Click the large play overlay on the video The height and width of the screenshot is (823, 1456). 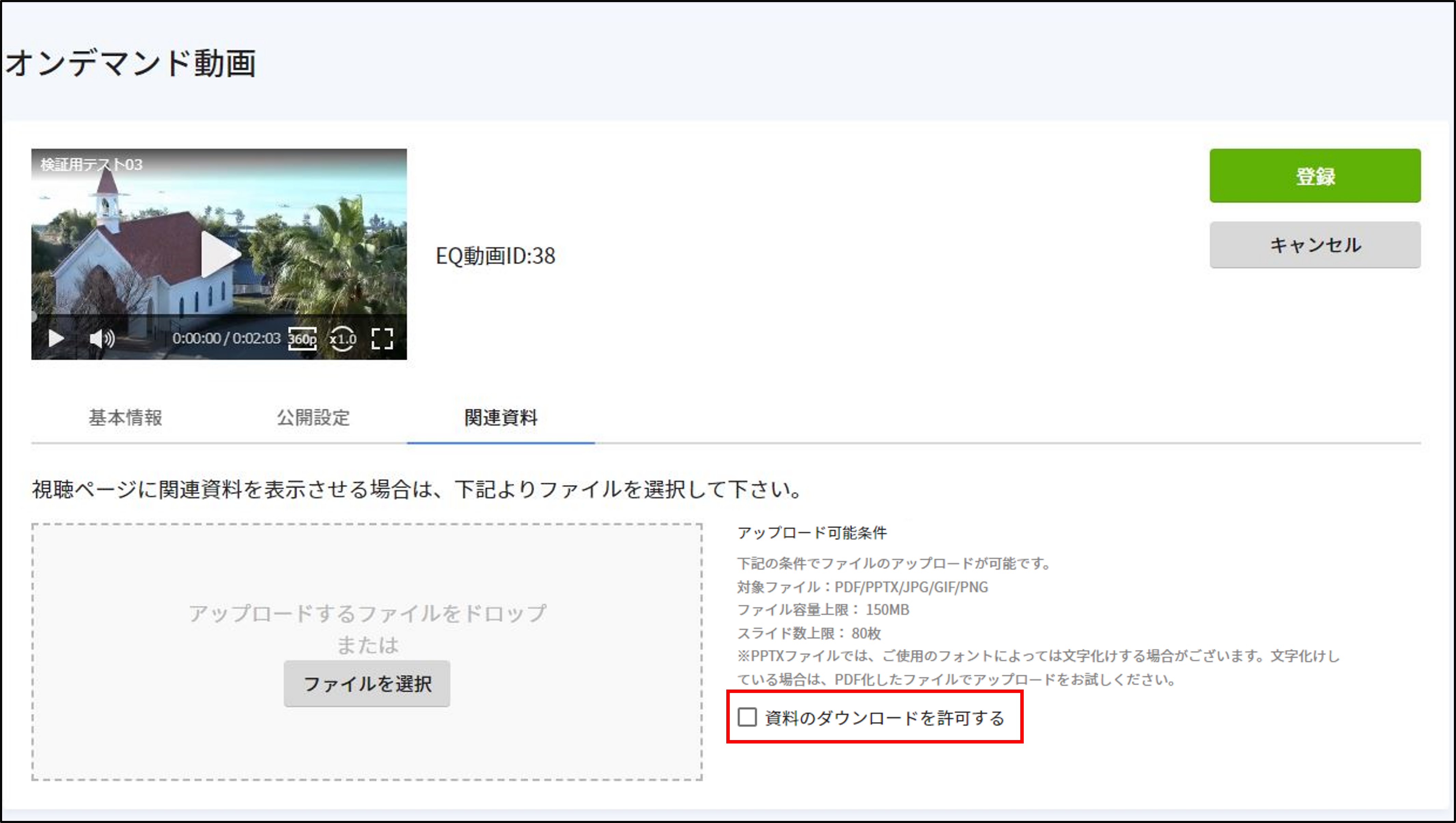221,254
